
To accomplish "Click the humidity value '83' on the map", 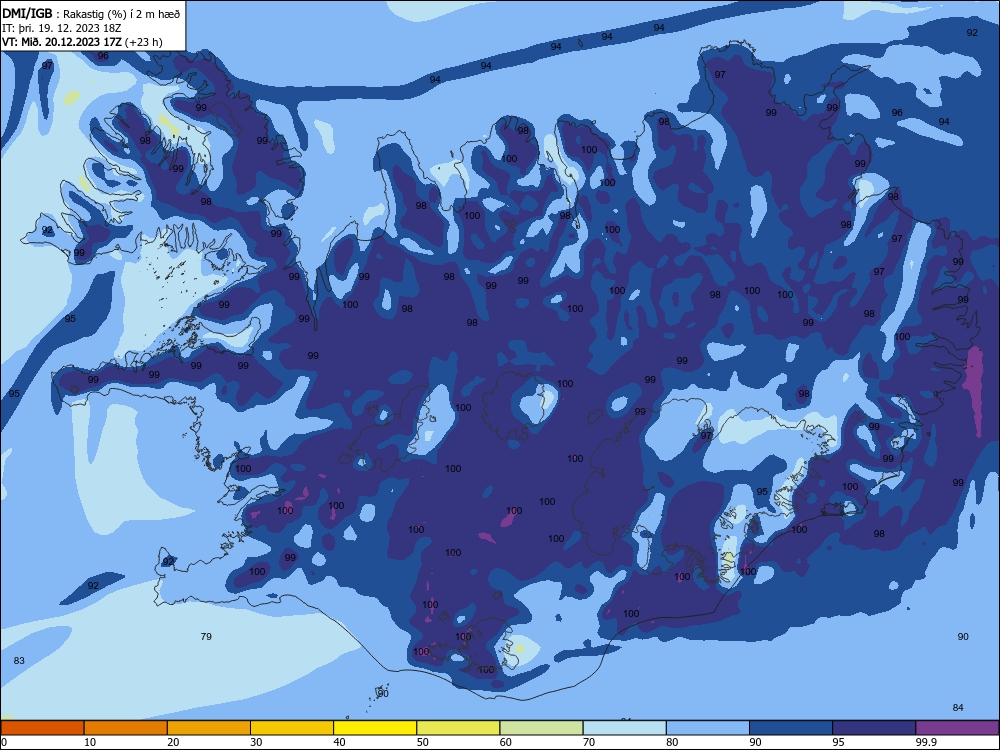I will coord(19,661).
